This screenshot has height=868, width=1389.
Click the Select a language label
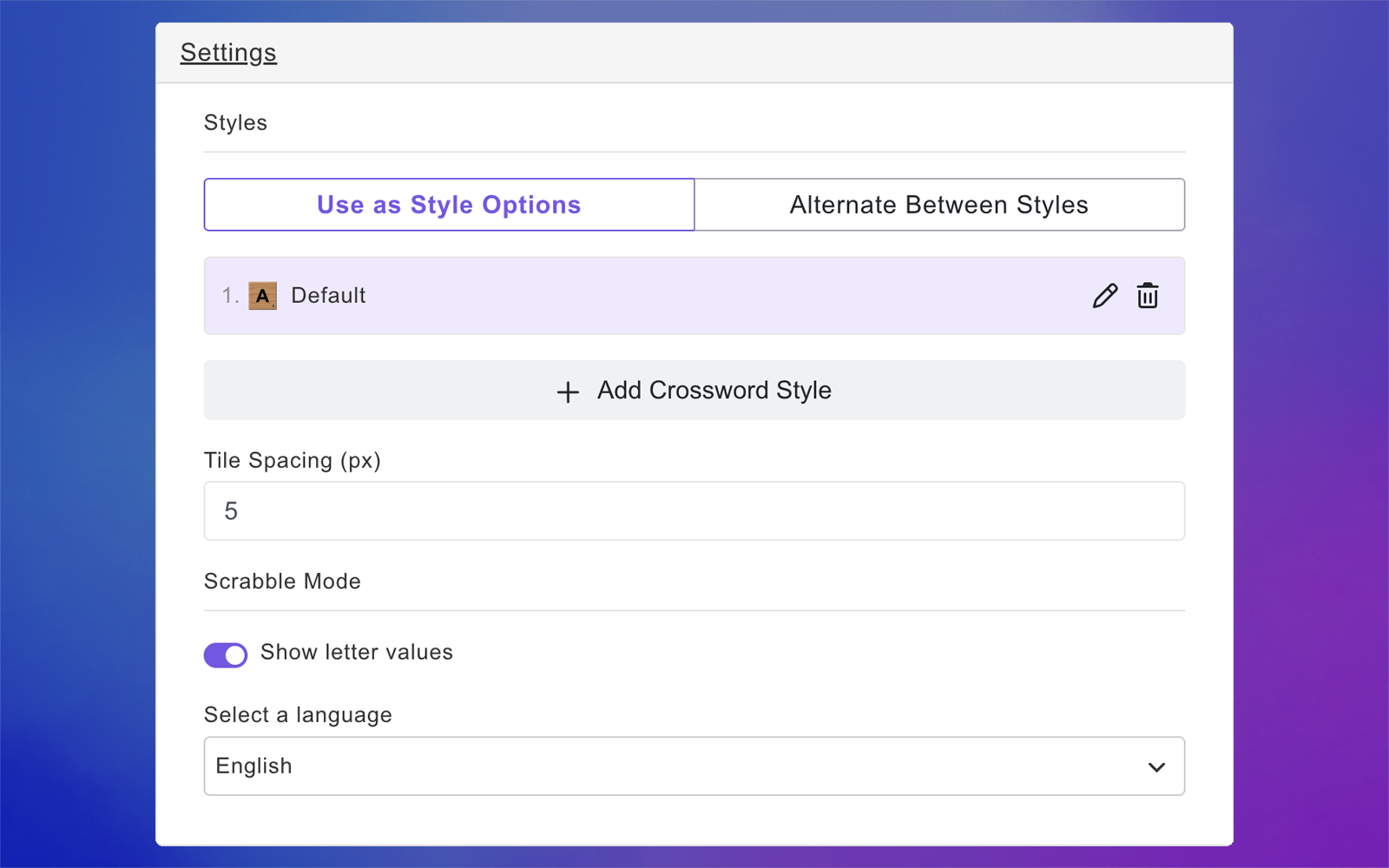(298, 715)
